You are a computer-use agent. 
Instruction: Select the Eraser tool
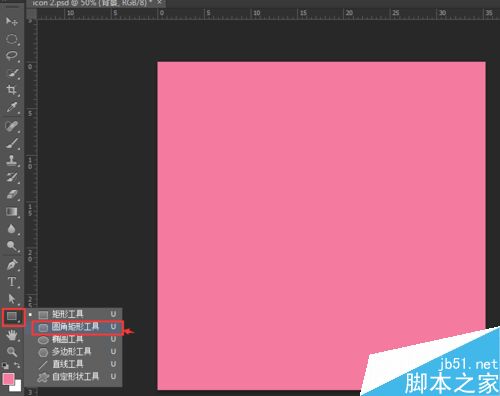(12, 194)
